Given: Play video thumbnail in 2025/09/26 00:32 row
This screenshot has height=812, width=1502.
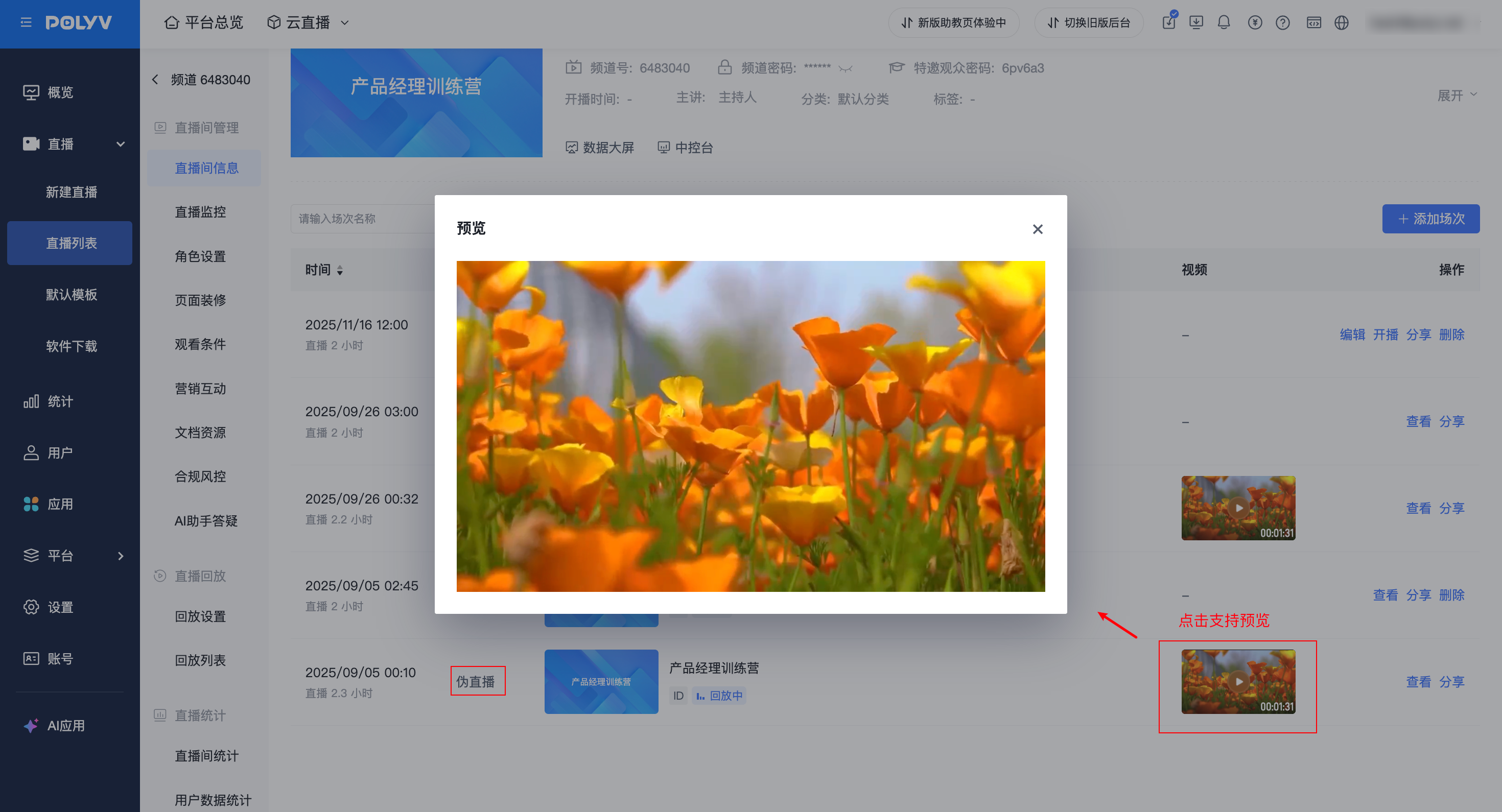Looking at the screenshot, I should click(1238, 508).
